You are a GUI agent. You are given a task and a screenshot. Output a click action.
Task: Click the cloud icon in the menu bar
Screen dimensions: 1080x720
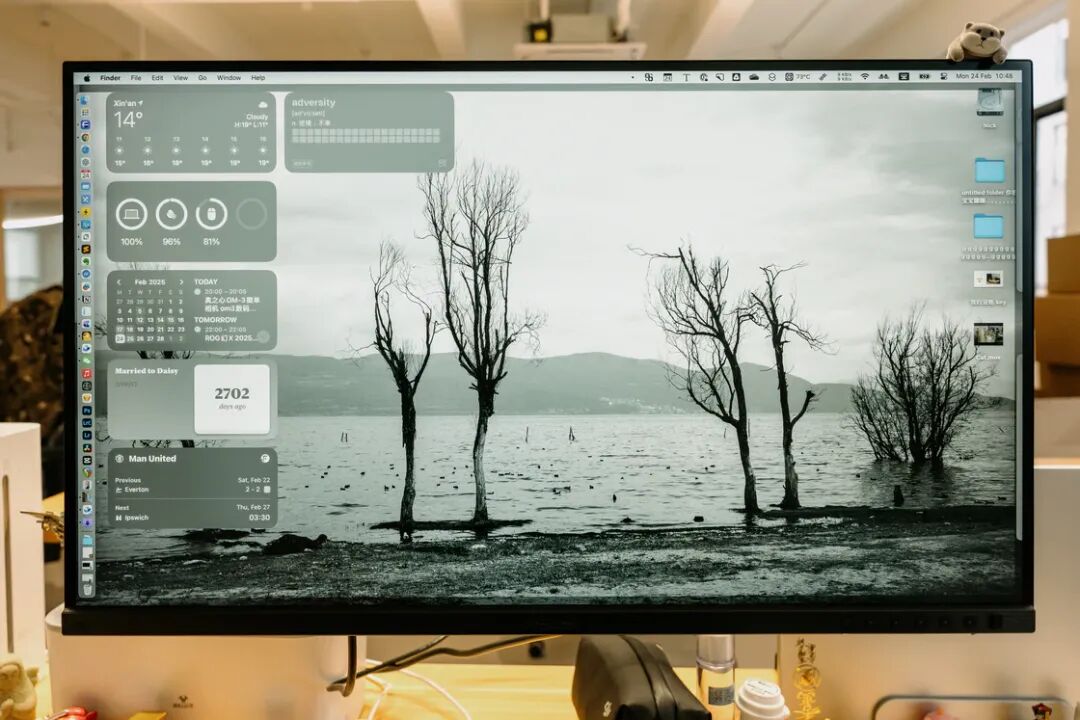coord(754,77)
